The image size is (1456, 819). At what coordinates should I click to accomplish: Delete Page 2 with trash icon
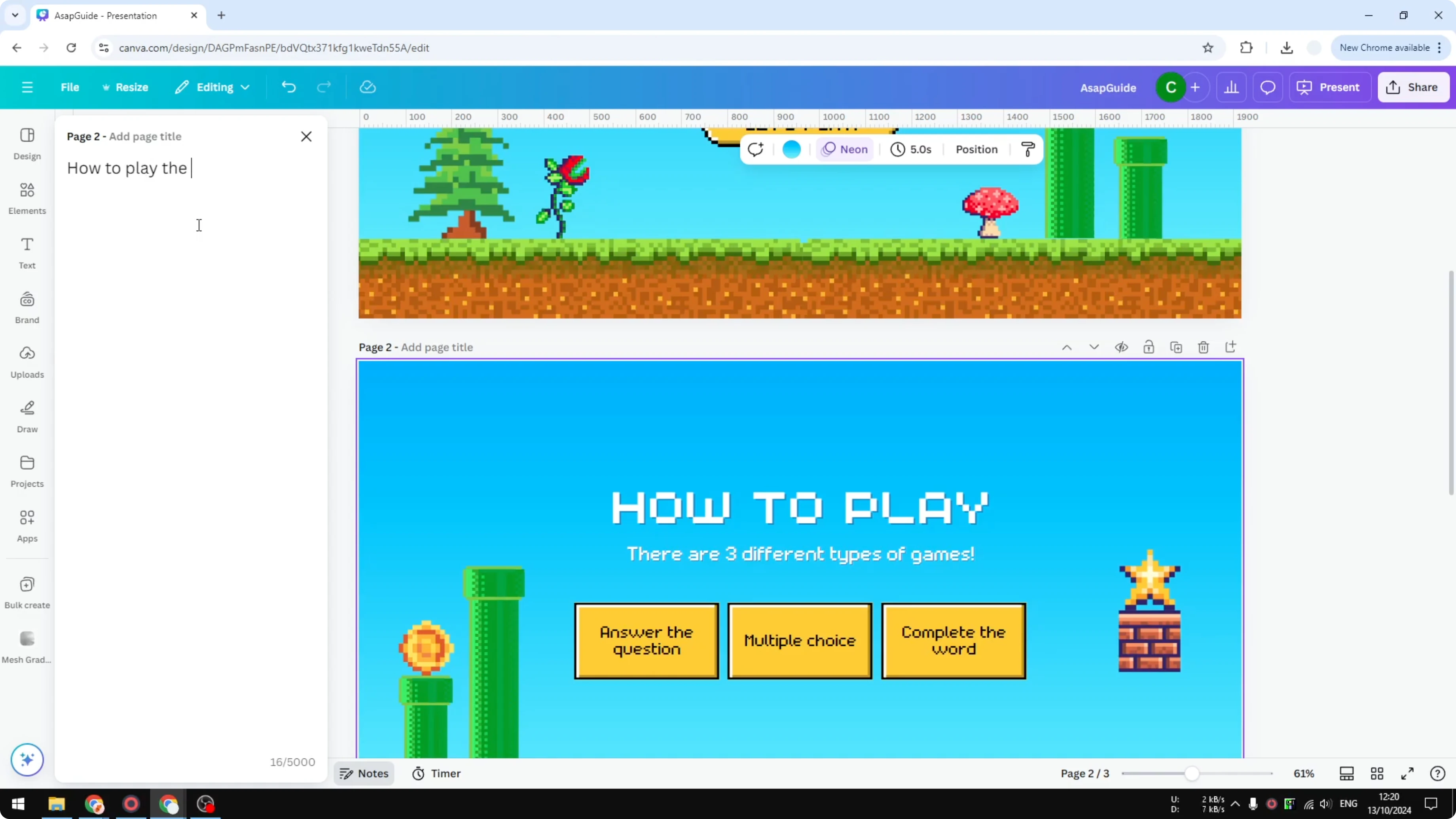tap(1203, 347)
